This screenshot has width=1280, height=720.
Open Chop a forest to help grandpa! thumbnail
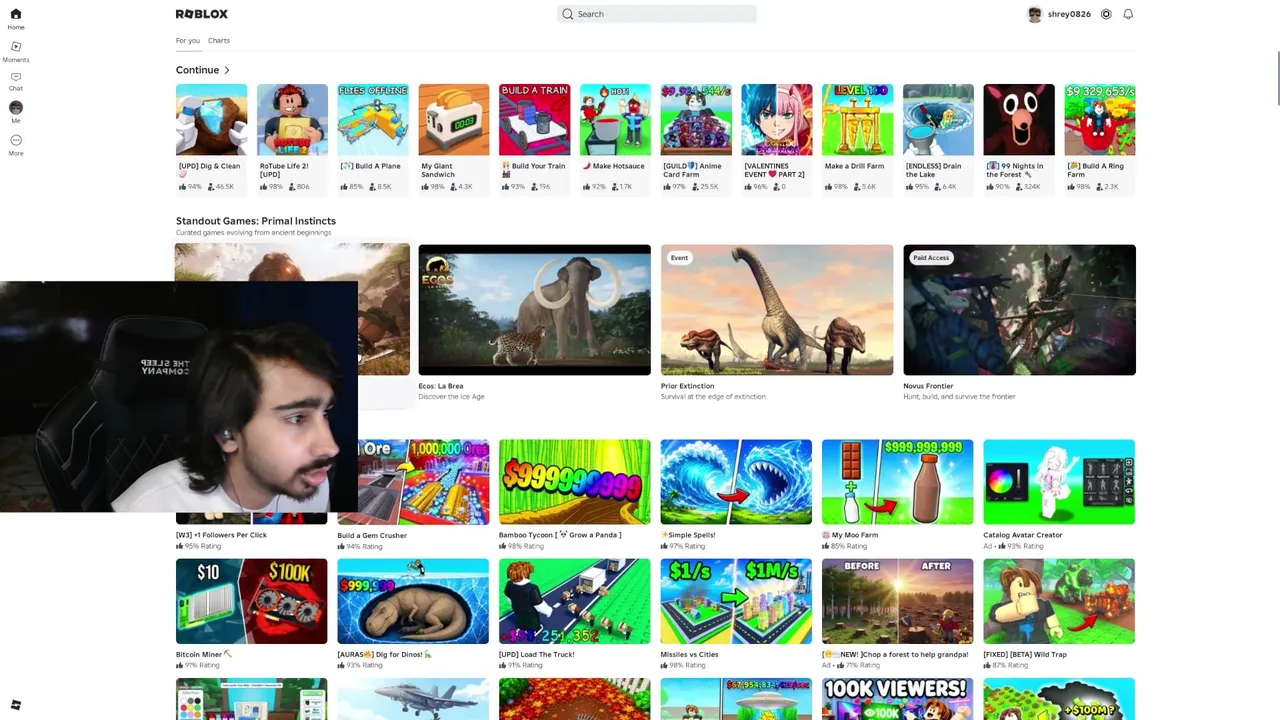[x=897, y=601]
